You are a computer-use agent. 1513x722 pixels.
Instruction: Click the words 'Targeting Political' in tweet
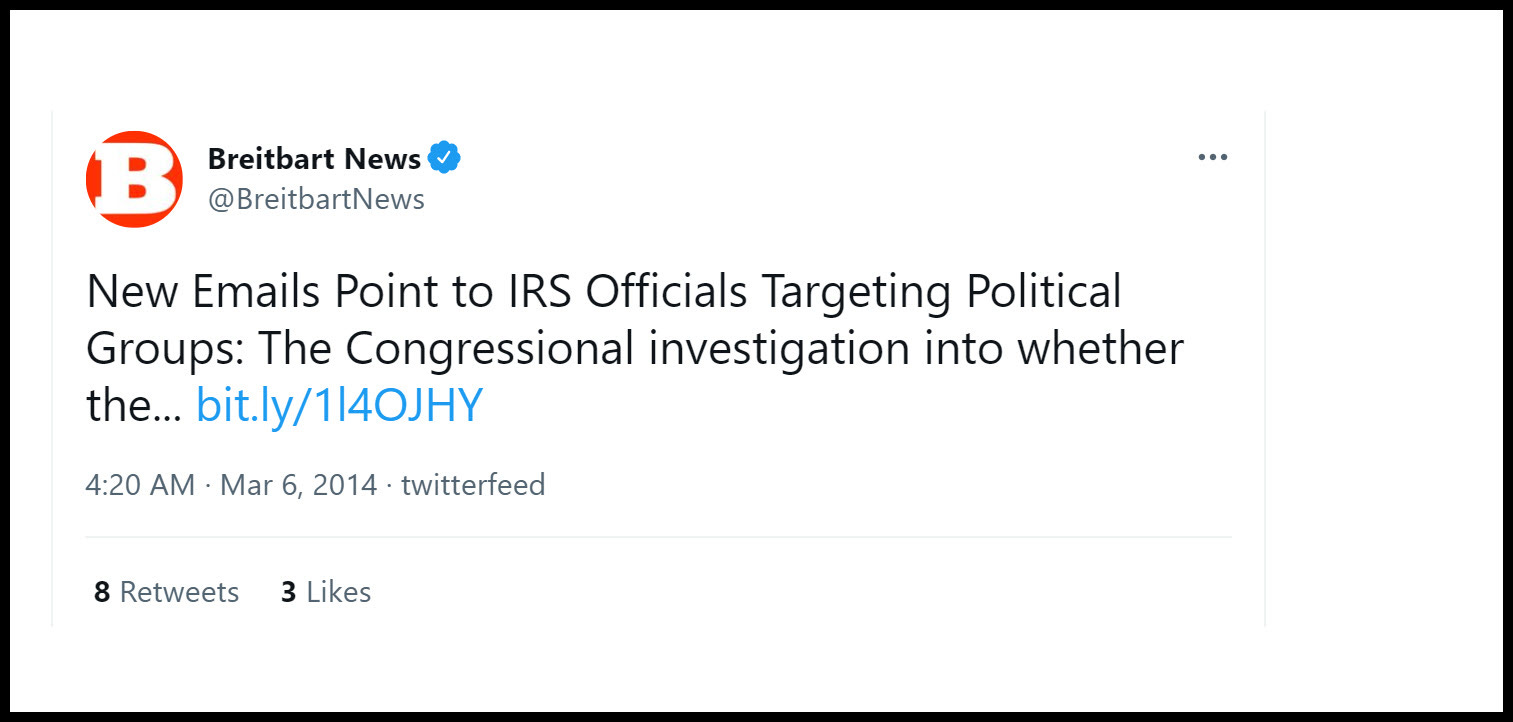coord(942,293)
